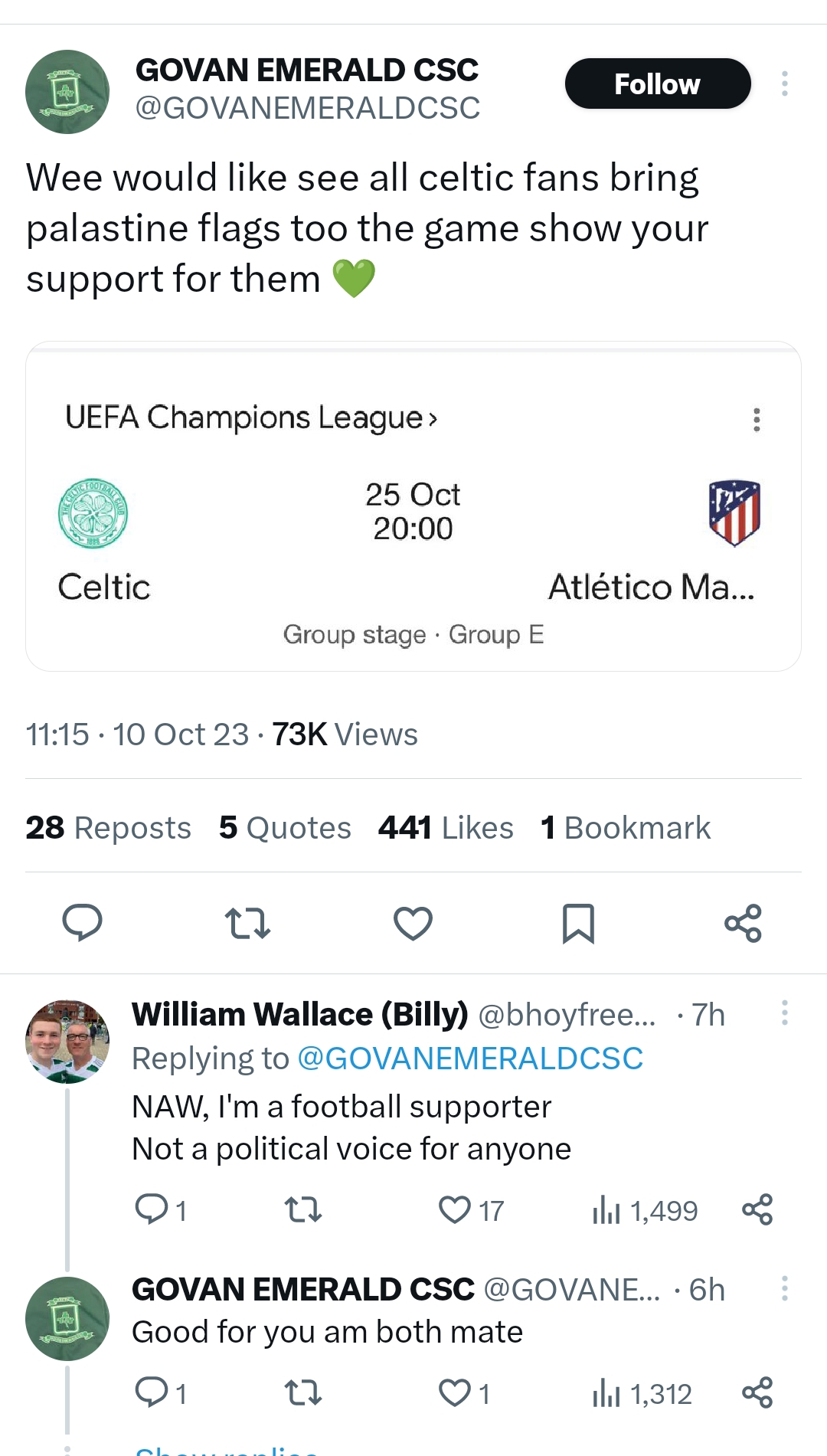Open more options for the main tweet
The height and width of the screenshot is (1456, 827).
coord(784,83)
